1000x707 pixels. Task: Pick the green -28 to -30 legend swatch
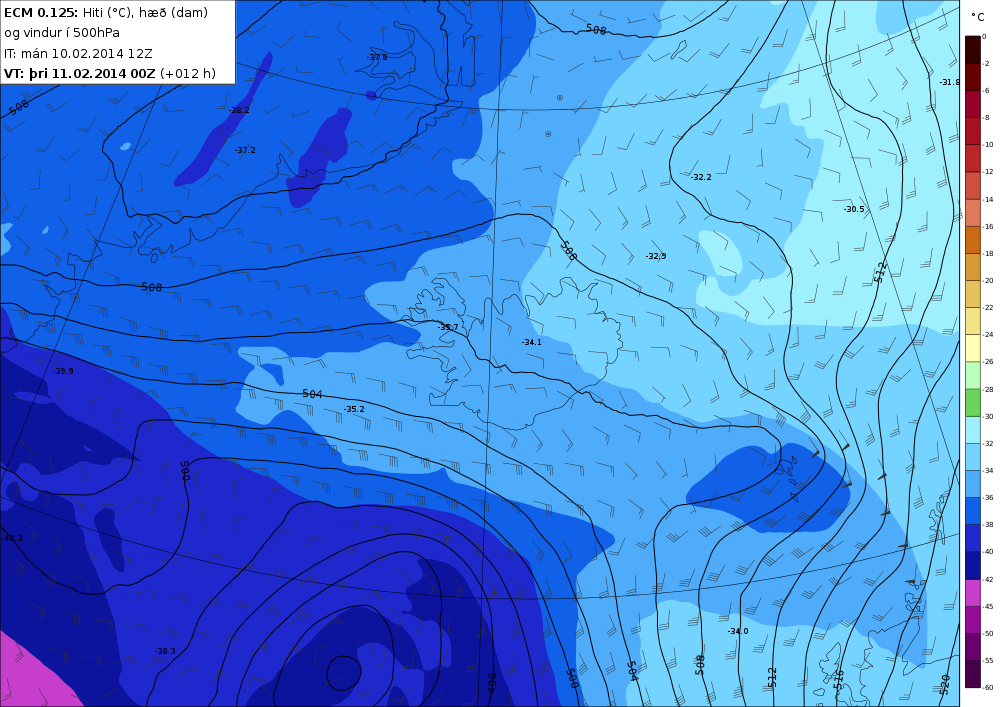(x=973, y=402)
